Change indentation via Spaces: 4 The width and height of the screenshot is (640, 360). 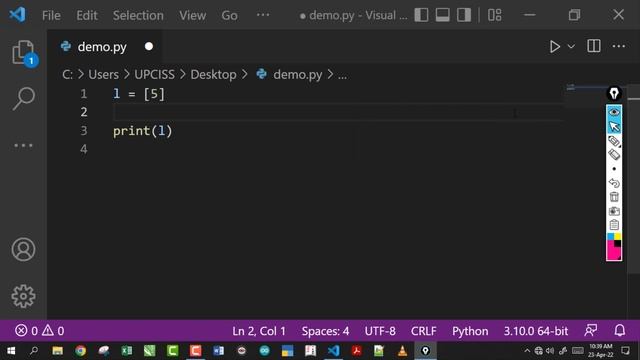tap(325, 331)
